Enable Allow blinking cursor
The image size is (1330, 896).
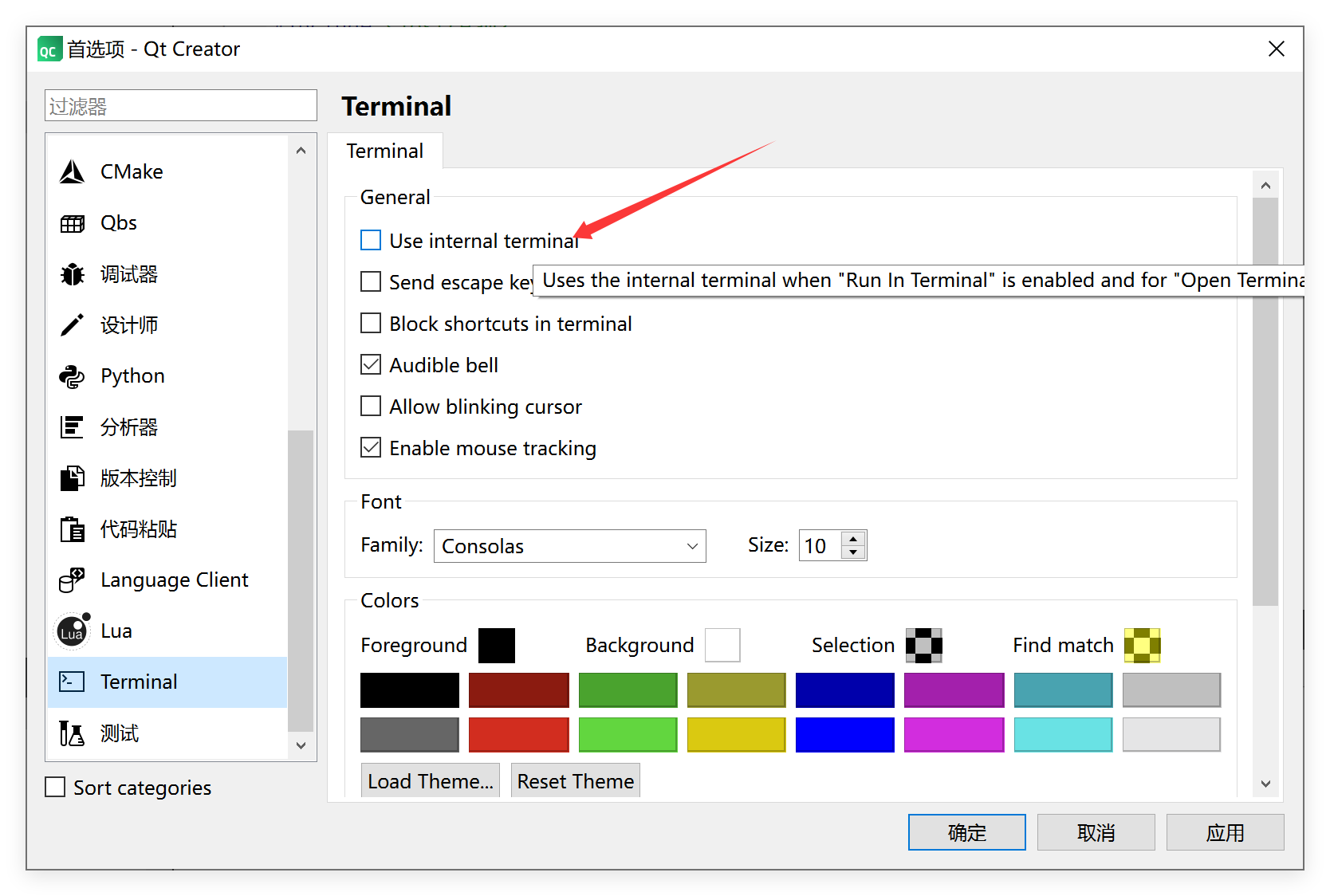click(x=371, y=406)
